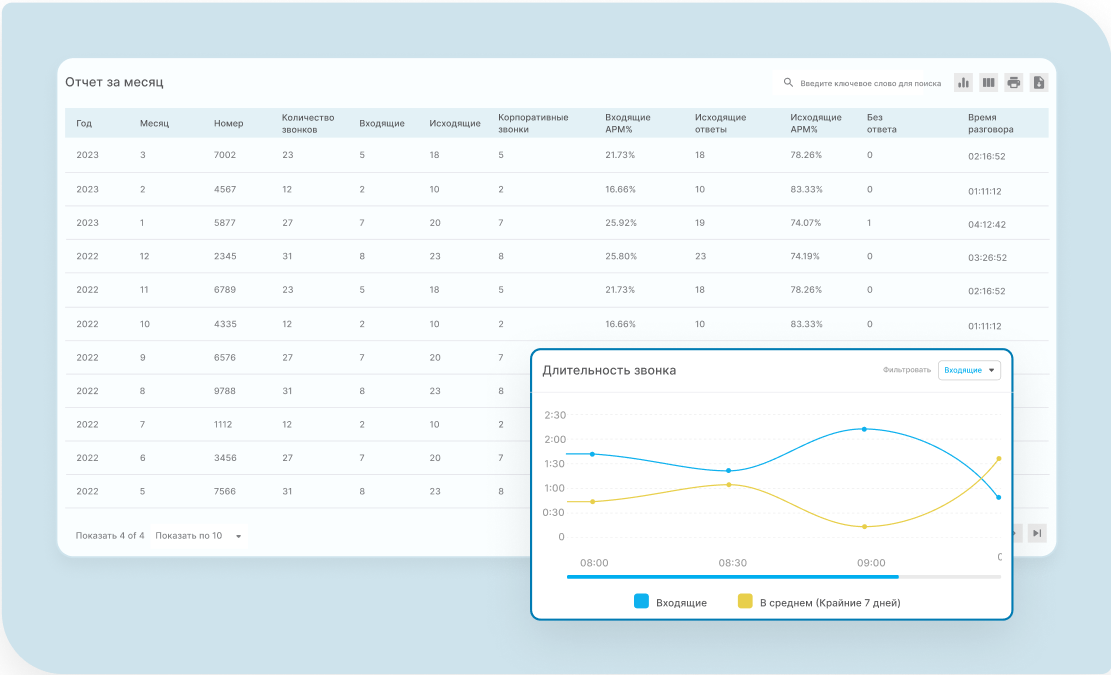The width and height of the screenshot is (1111, 675).
Task: Click the chart's horizontal time scrollbar
Action: pos(732,577)
